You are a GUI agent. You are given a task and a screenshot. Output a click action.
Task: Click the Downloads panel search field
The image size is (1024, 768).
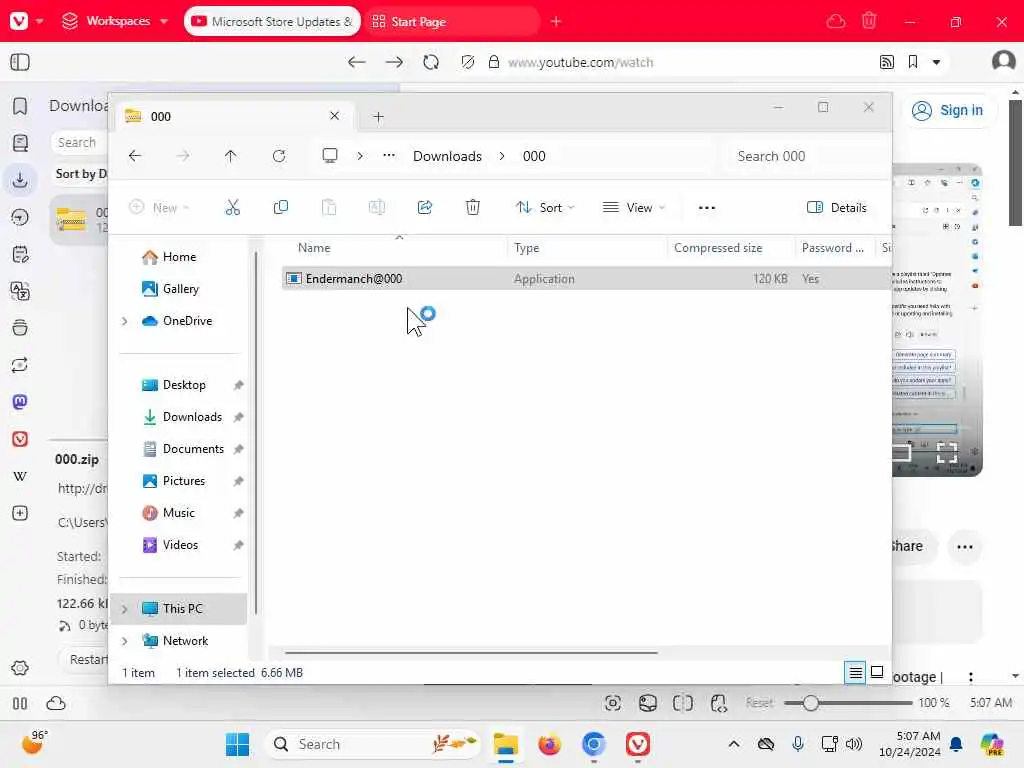pyautogui.click(x=79, y=142)
